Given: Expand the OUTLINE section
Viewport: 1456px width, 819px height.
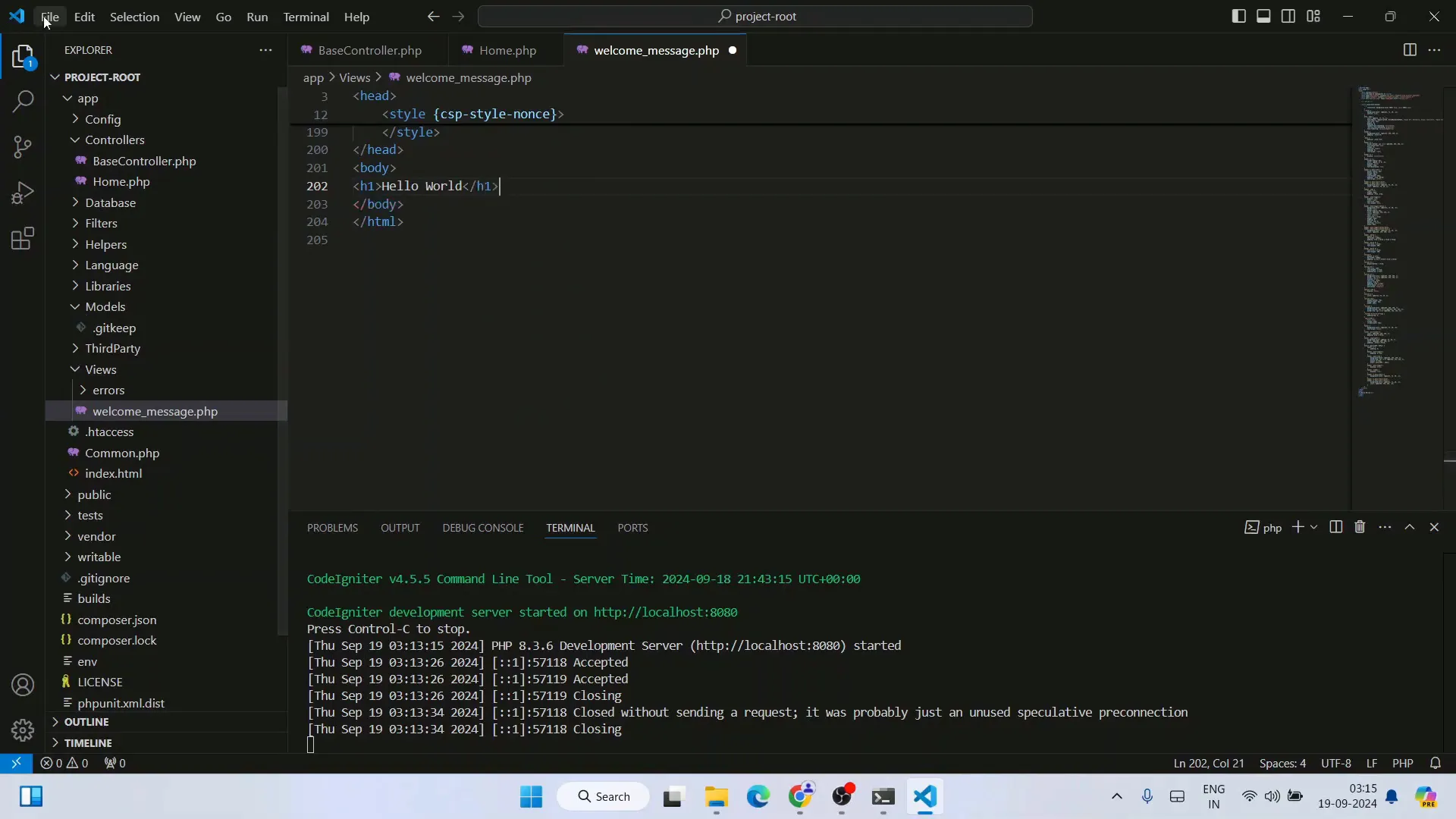Looking at the screenshot, I should pos(86,722).
